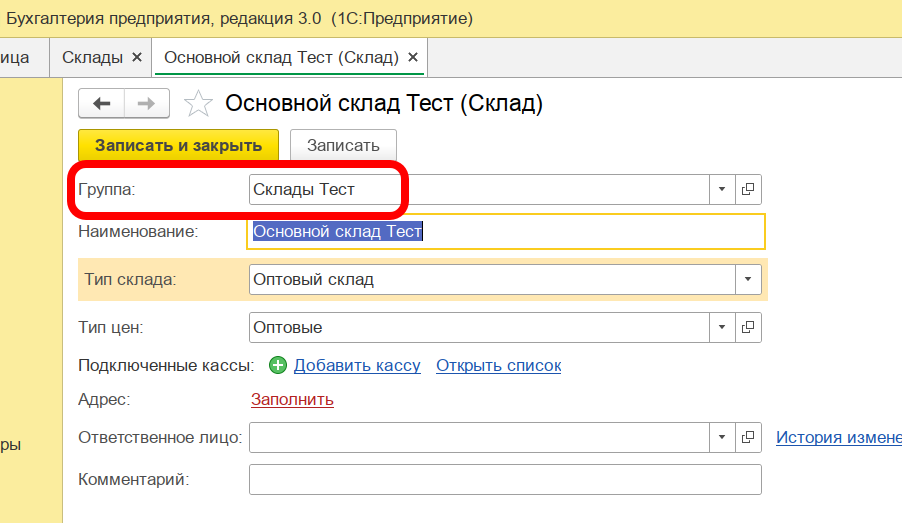The image size is (902, 523).
Task: Click the back navigation arrow
Action: [x=101, y=103]
